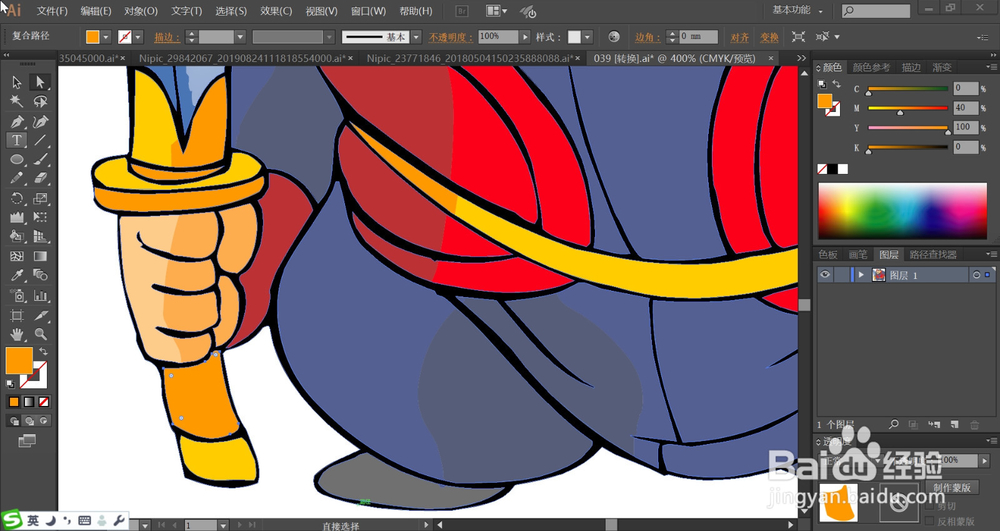1000x531 pixels.
Task: Open stroke color dropdown in control bar
Action: 138,37
